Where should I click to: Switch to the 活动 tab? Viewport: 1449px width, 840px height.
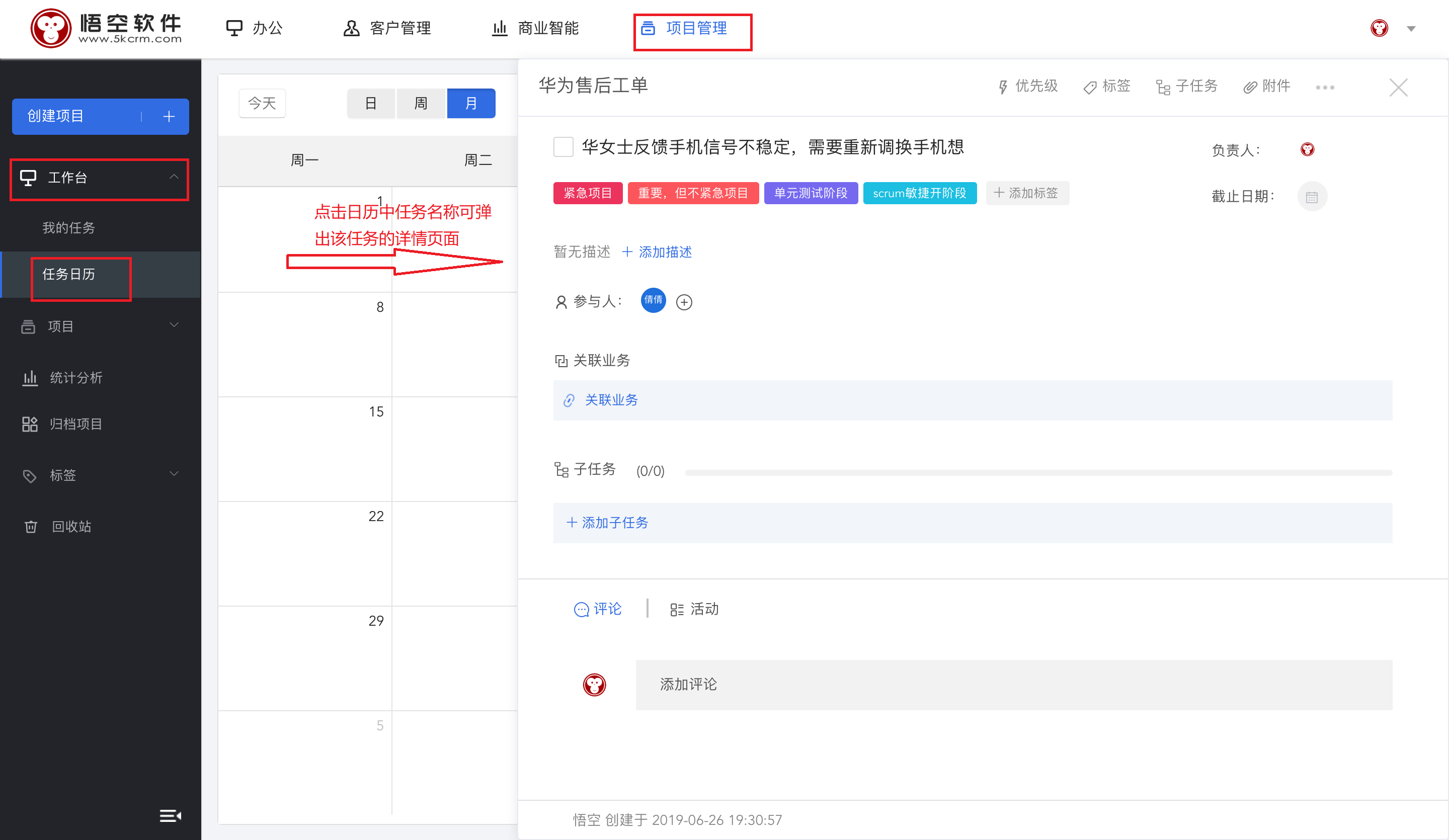694,609
